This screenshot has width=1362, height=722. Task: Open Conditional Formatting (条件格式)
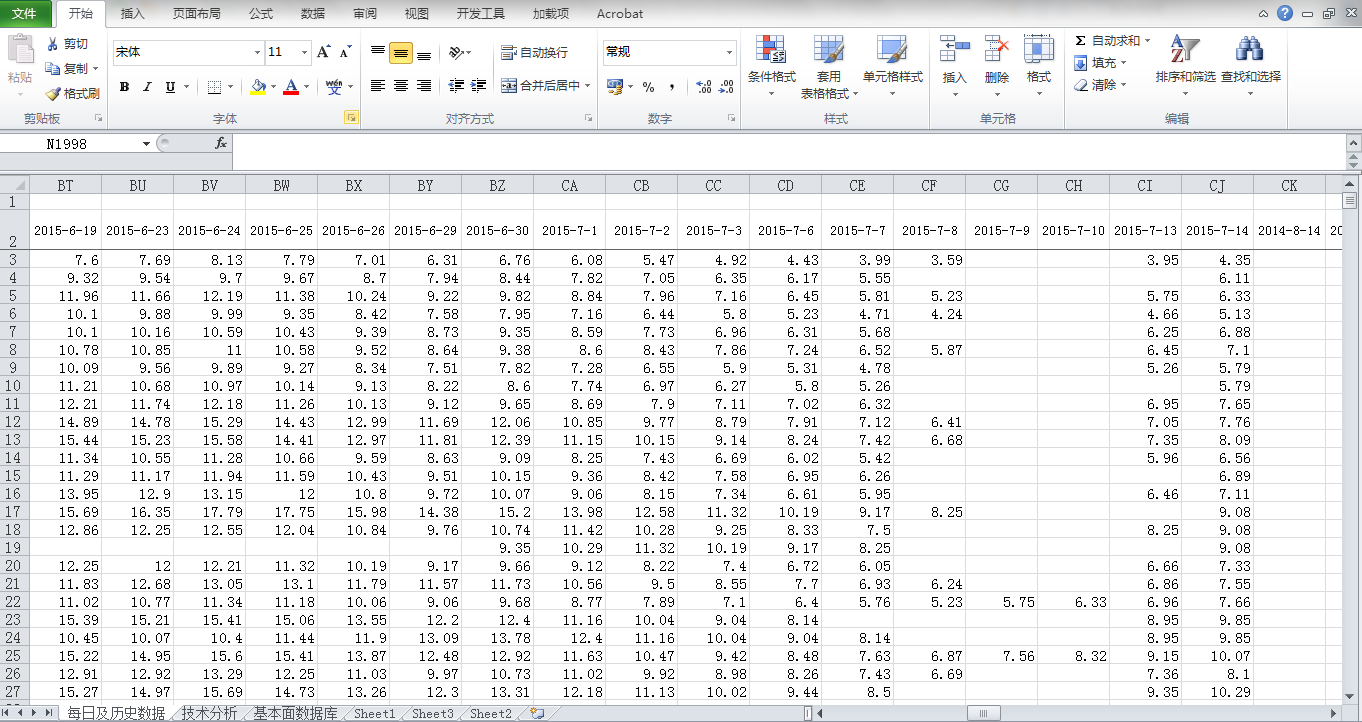pyautogui.click(x=771, y=66)
